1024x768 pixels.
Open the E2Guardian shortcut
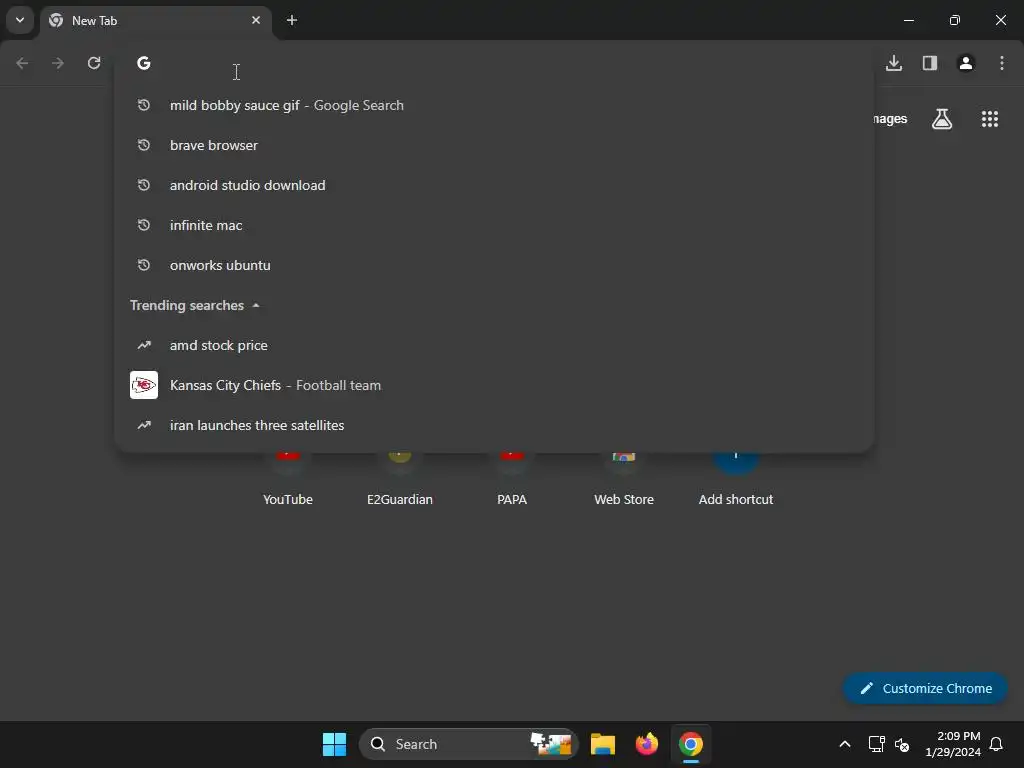(x=400, y=480)
